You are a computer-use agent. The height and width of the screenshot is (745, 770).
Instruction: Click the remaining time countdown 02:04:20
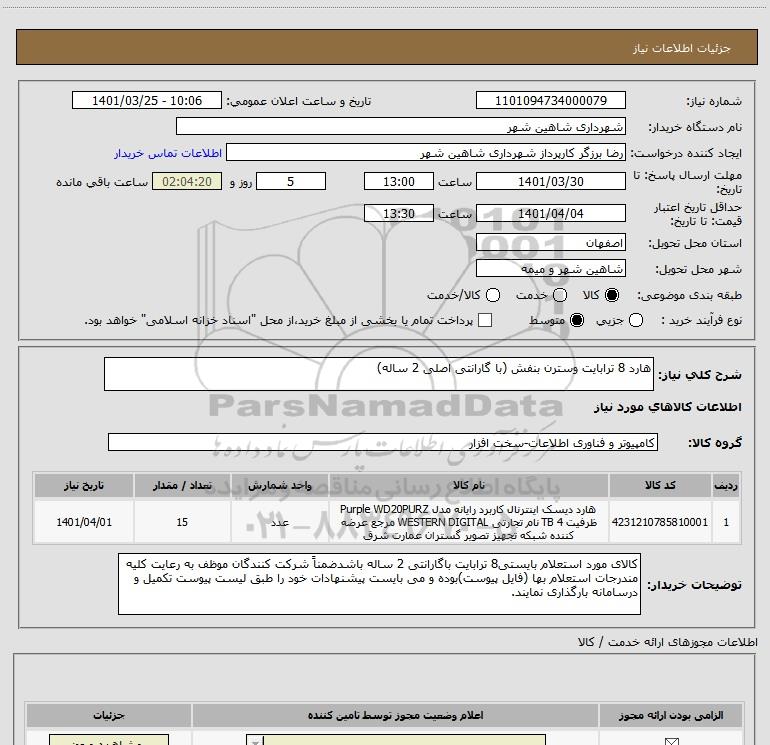[187, 181]
